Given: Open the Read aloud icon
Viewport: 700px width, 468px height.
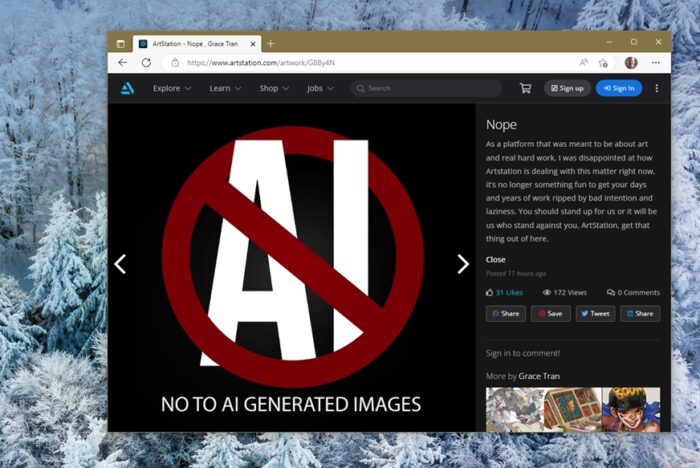Looking at the screenshot, I should (x=583, y=63).
